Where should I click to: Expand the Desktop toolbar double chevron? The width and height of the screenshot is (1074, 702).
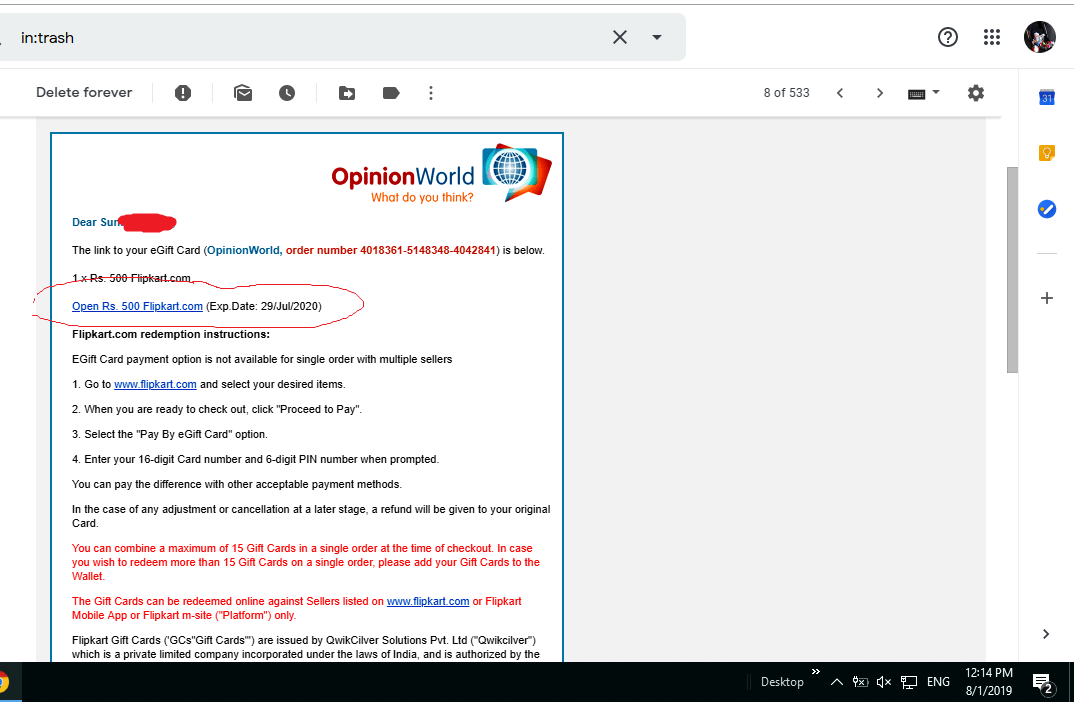(816, 672)
